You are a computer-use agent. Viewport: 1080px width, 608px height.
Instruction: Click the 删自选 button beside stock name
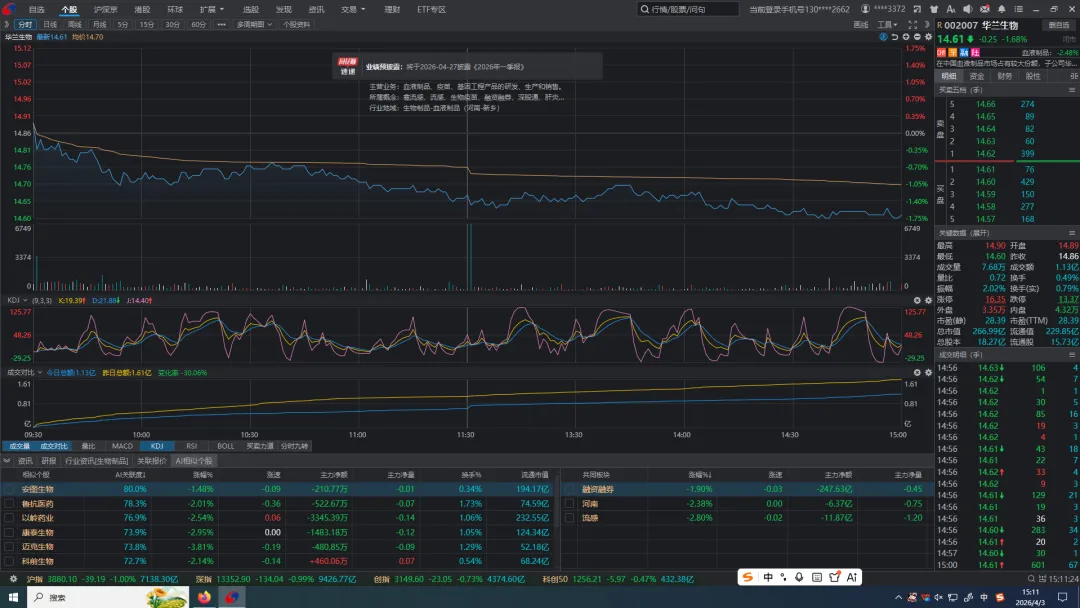[x=1059, y=25]
